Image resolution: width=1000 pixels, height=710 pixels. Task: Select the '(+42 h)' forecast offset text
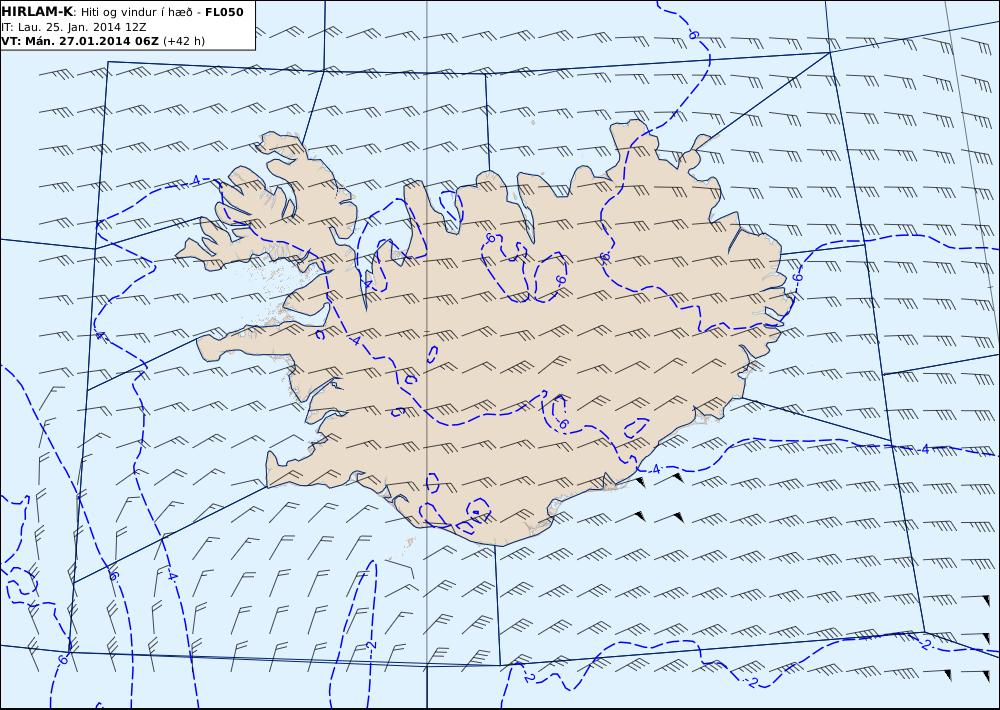coord(184,41)
